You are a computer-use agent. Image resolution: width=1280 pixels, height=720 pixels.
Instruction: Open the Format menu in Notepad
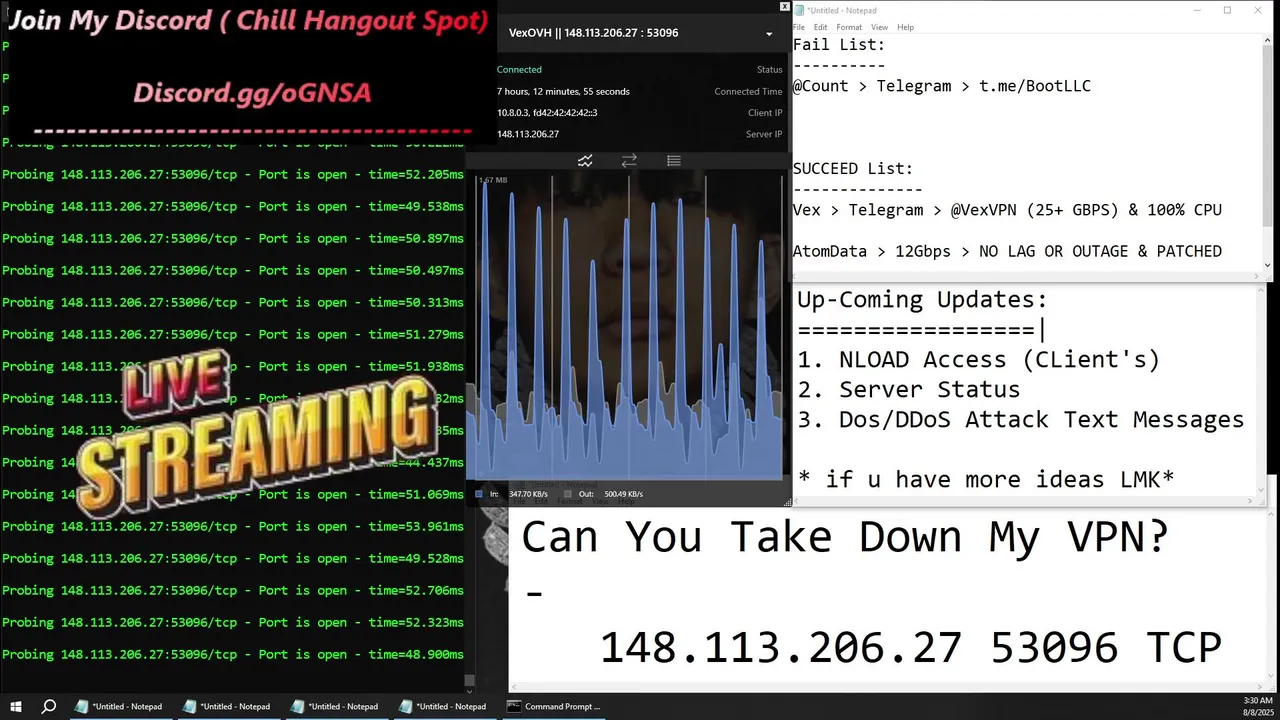click(849, 27)
